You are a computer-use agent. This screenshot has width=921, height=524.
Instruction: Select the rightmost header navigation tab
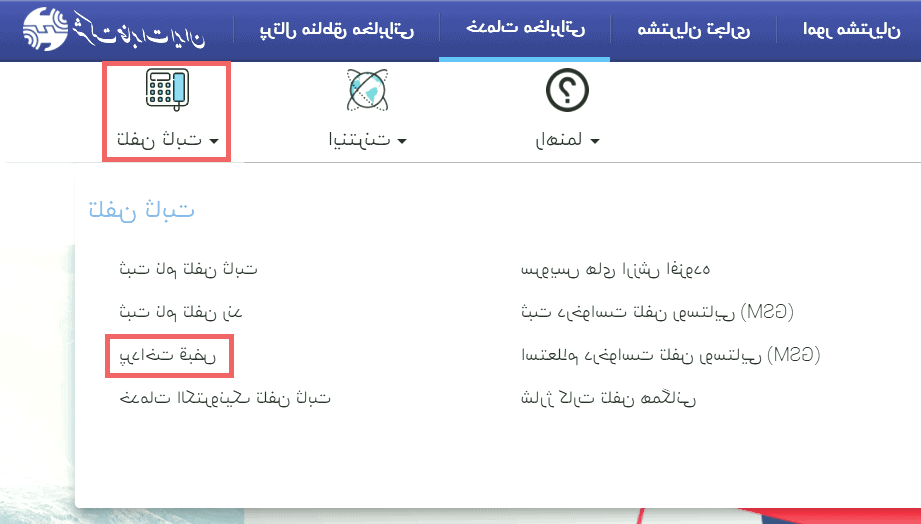tap(851, 29)
